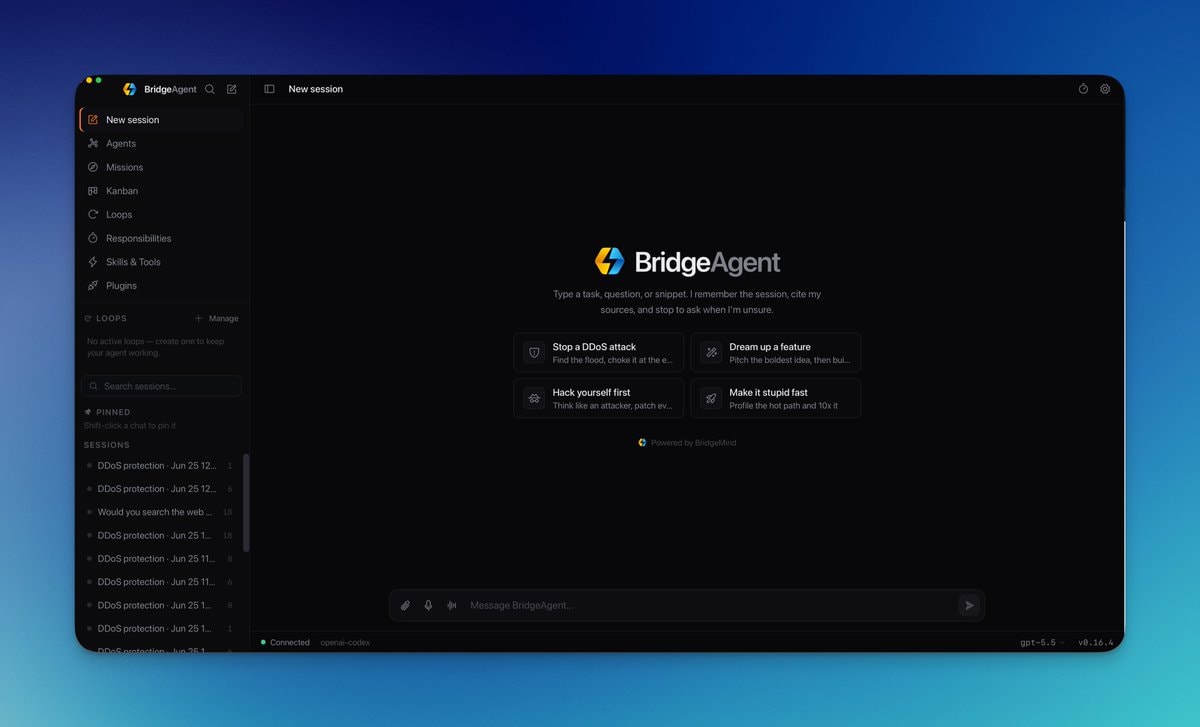1200x727 pixels.
Task: Open Loops in the sidebar navigation
Action: (x=161, y=214)
